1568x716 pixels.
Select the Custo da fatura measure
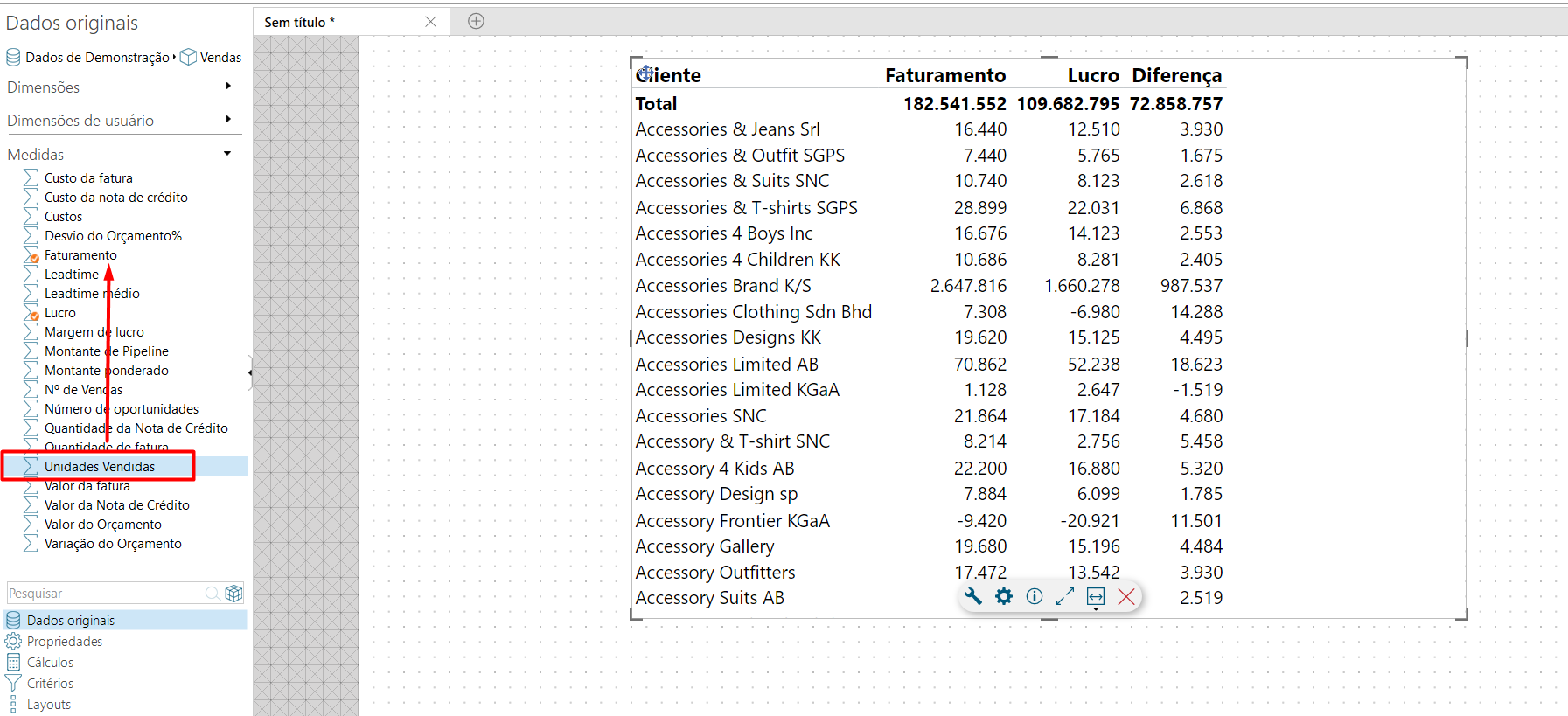coord(88,177)
